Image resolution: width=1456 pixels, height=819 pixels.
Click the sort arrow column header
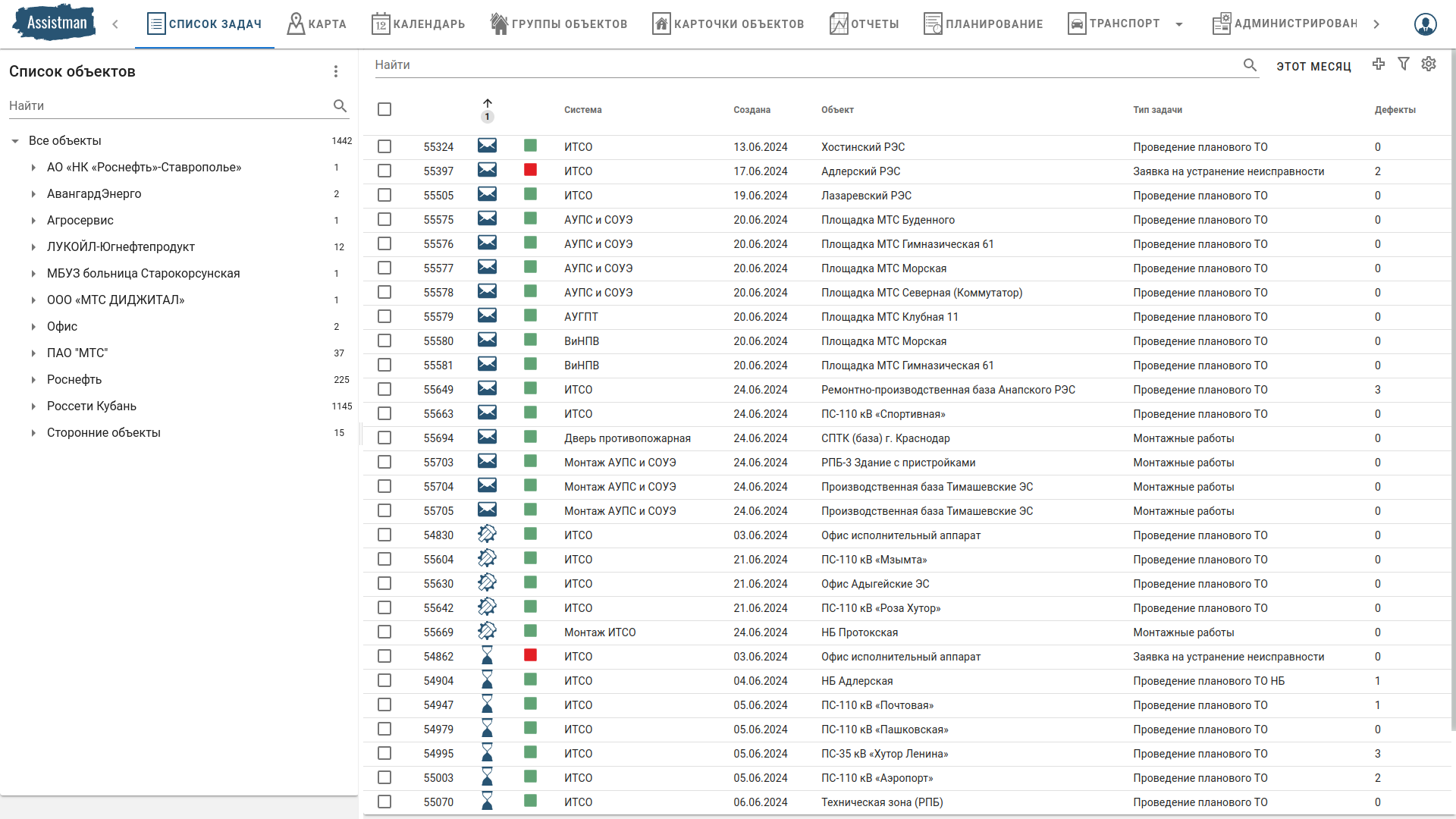click(488, 105)
